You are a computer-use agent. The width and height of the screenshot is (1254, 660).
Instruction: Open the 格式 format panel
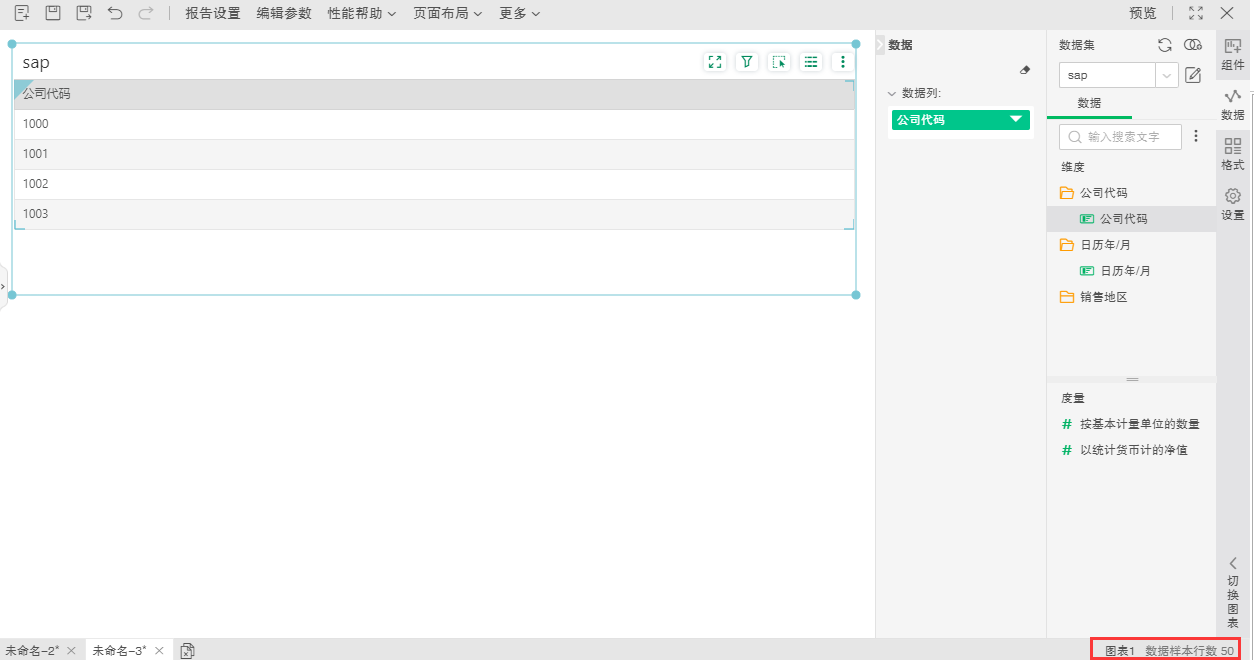pos(1233,154)
